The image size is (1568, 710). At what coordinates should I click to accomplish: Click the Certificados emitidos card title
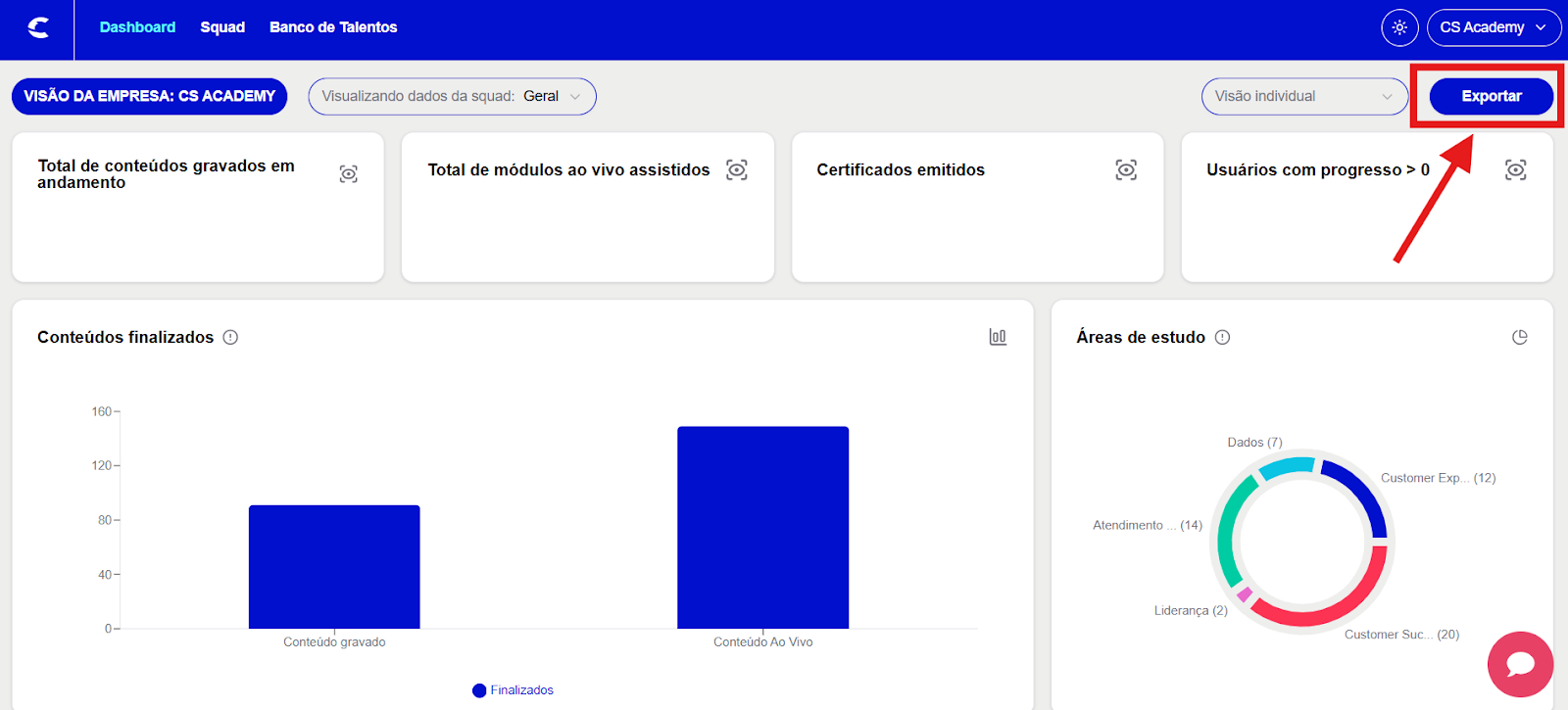click(x=901, y=169)
